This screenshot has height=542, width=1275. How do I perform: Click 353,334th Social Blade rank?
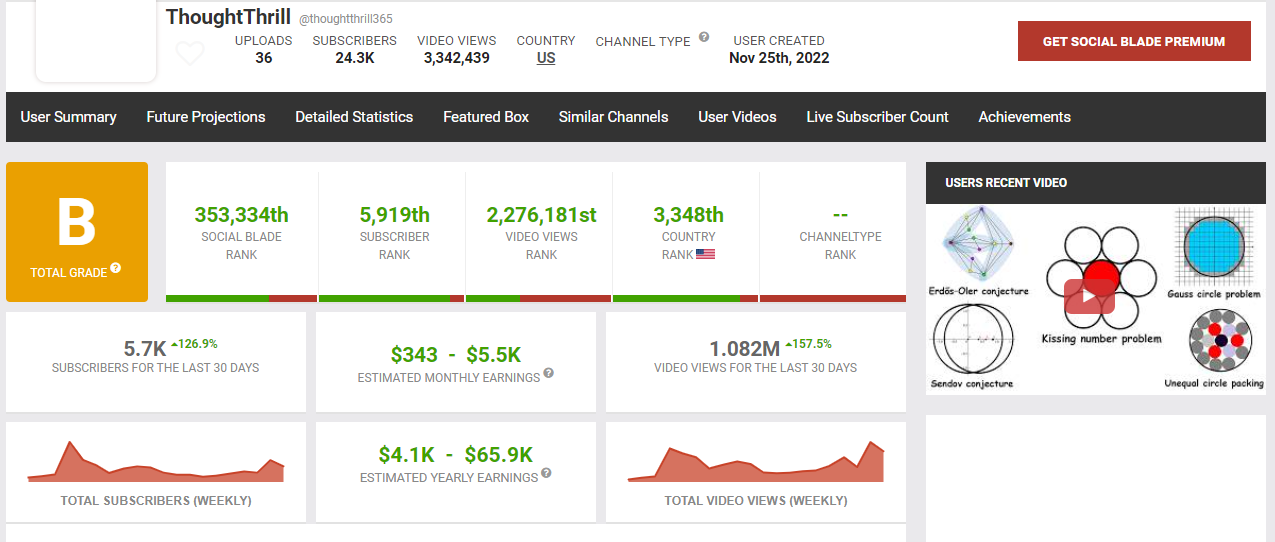[x=241, y=214]
